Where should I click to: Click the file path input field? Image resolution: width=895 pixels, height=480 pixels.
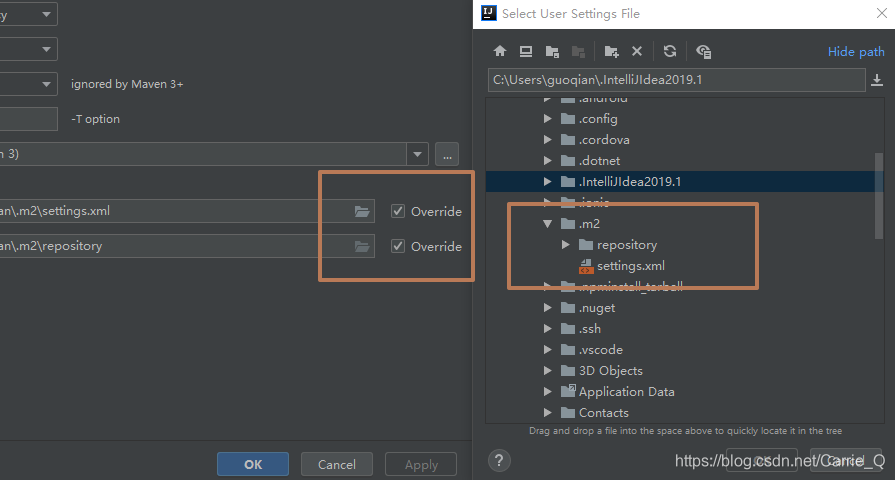(676, 80)
